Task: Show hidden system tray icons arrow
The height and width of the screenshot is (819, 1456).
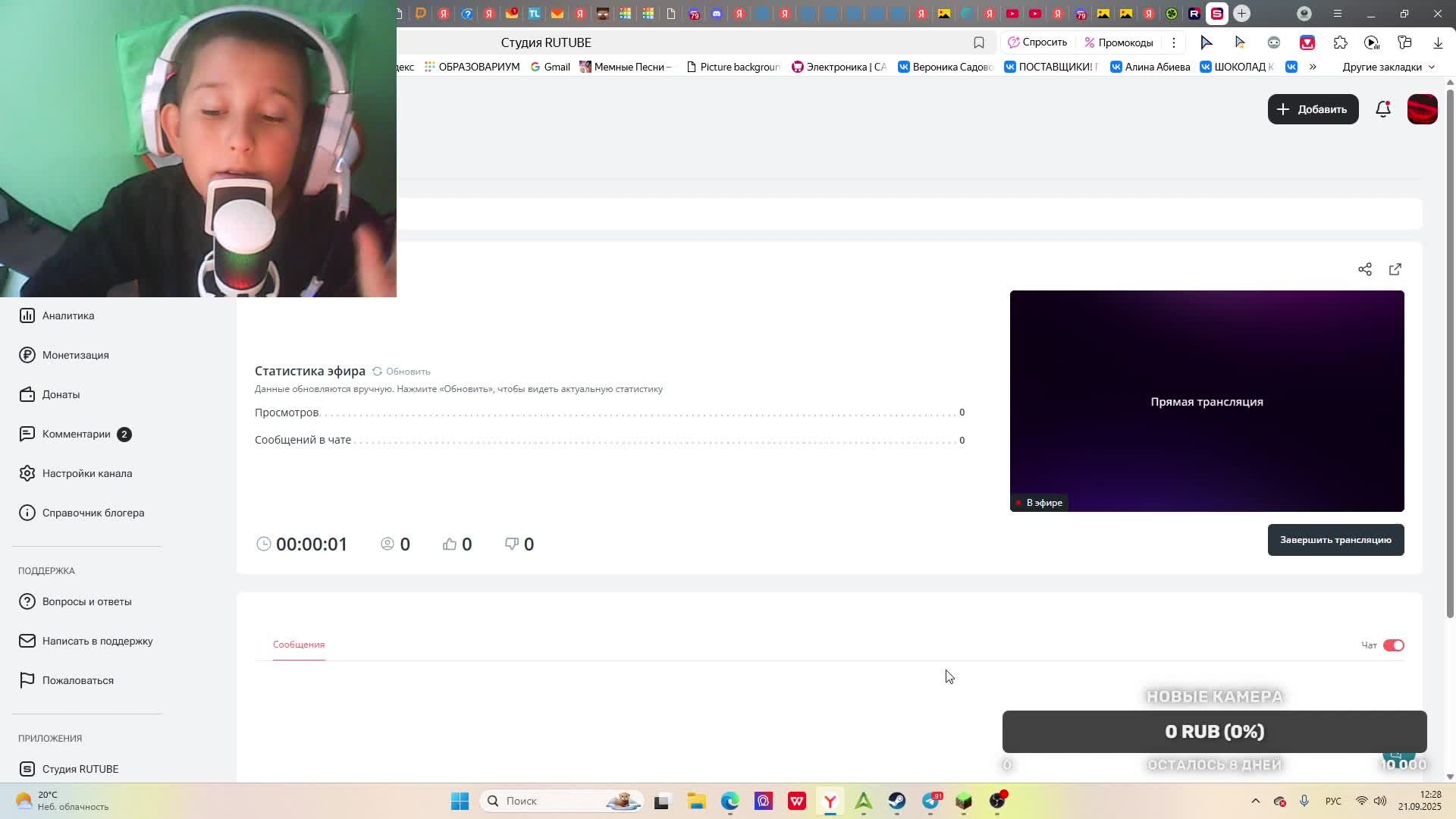Action: (1255, 801)
